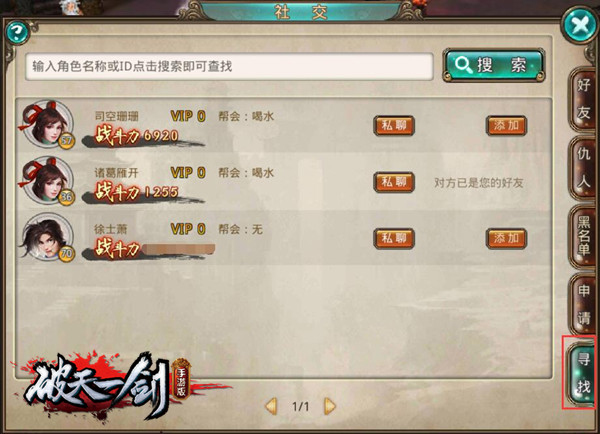
Task: Click the magnifier icon on search button
Action: (x=464, y=65)
